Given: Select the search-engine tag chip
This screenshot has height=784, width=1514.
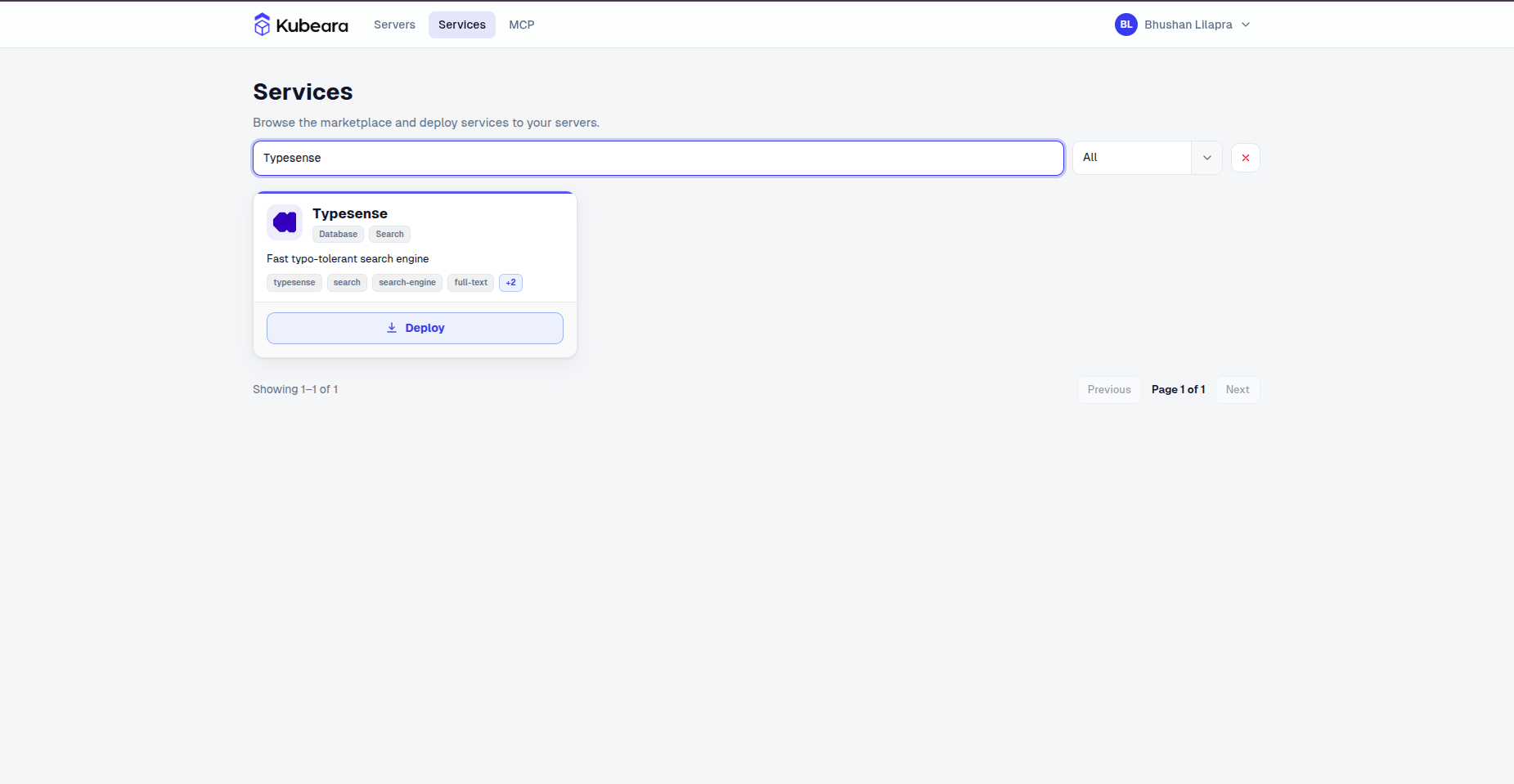Looking at the screenshot, I should point(407,283).
